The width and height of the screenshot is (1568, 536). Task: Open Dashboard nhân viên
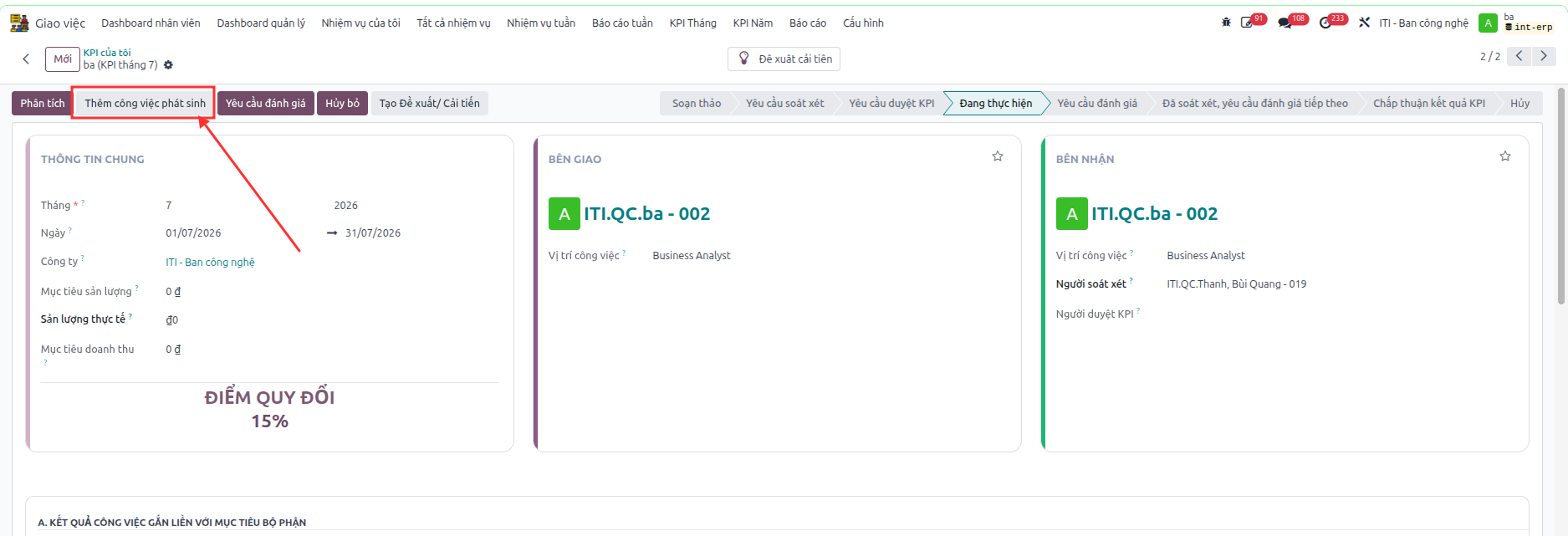[151, 23]
